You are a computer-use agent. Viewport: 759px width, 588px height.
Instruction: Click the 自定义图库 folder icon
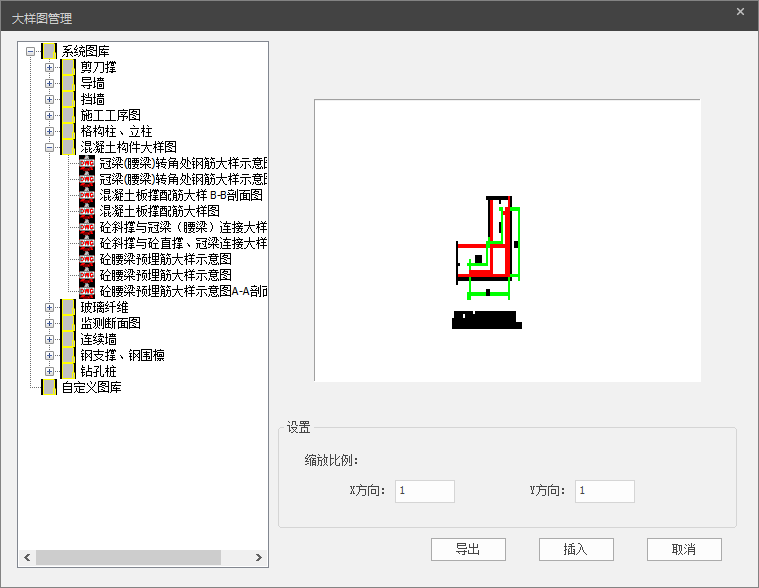pos(49,387)
